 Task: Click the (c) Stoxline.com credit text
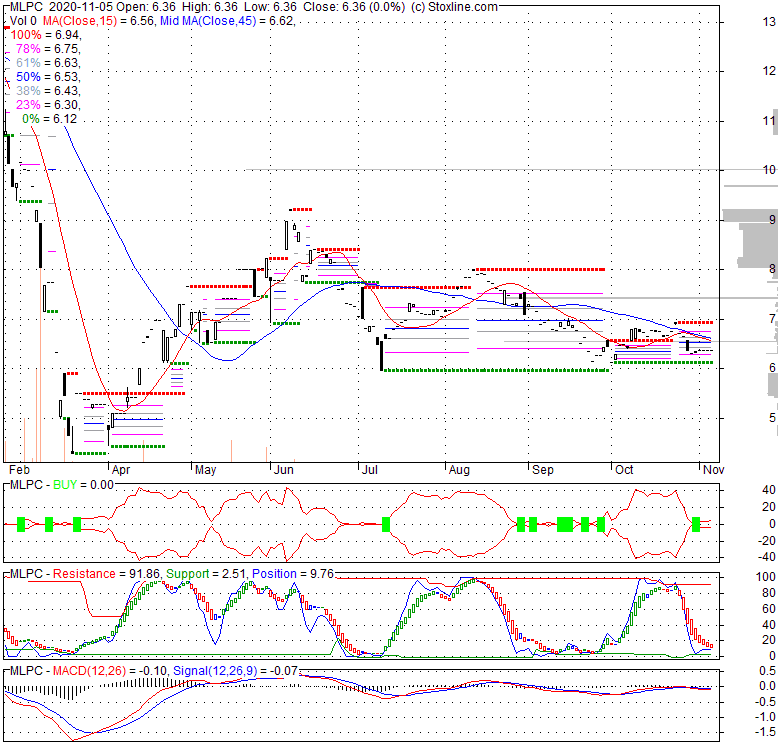(x=453, y=7)
